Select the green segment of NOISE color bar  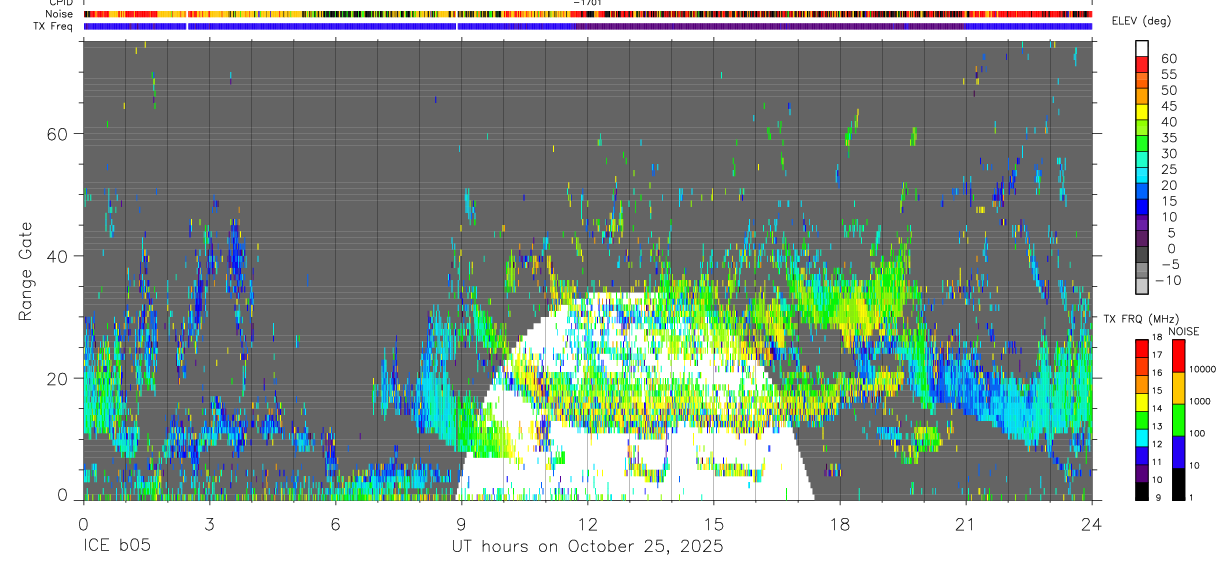coord(1179,419)
